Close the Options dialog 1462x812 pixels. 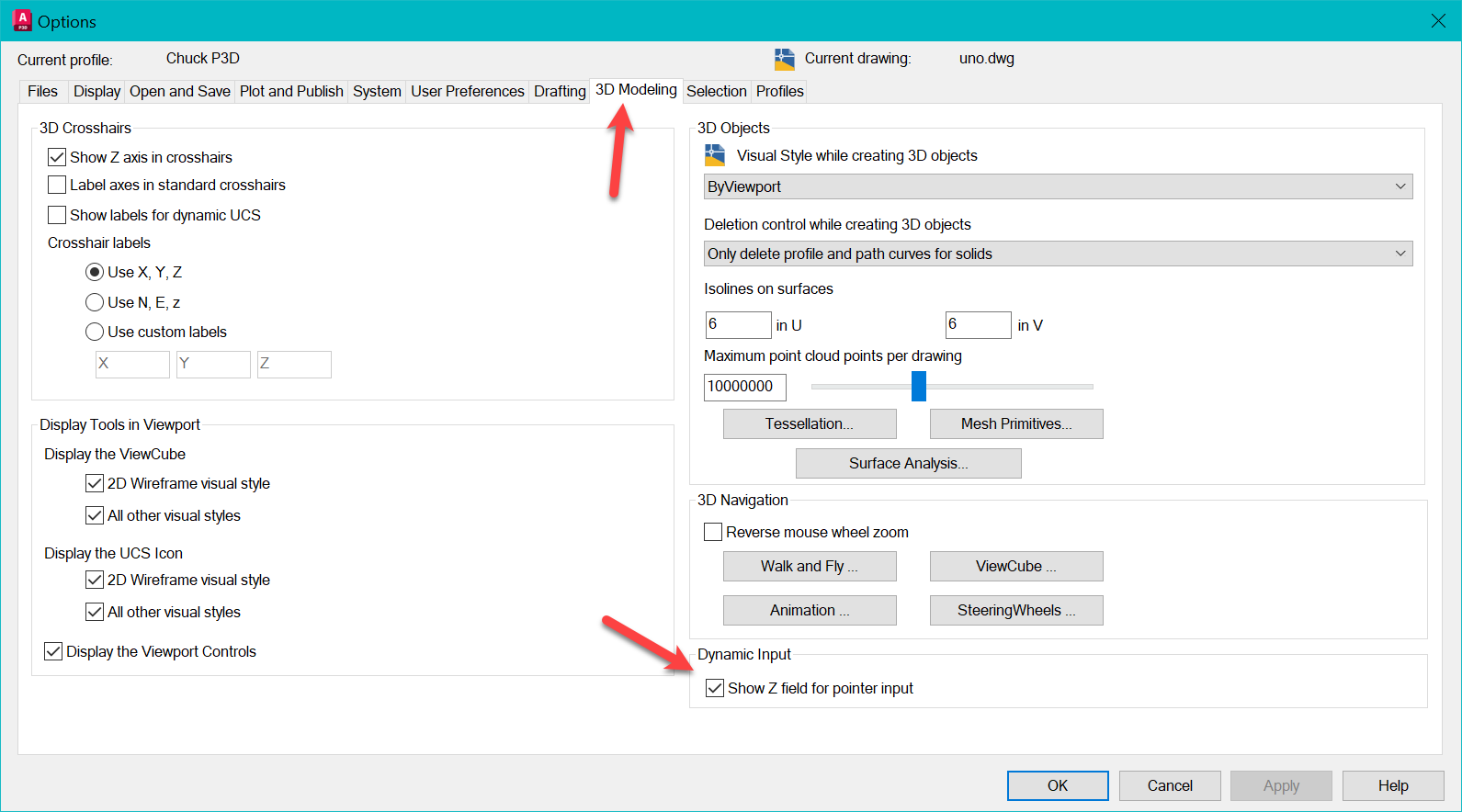tap(1438, 20)
